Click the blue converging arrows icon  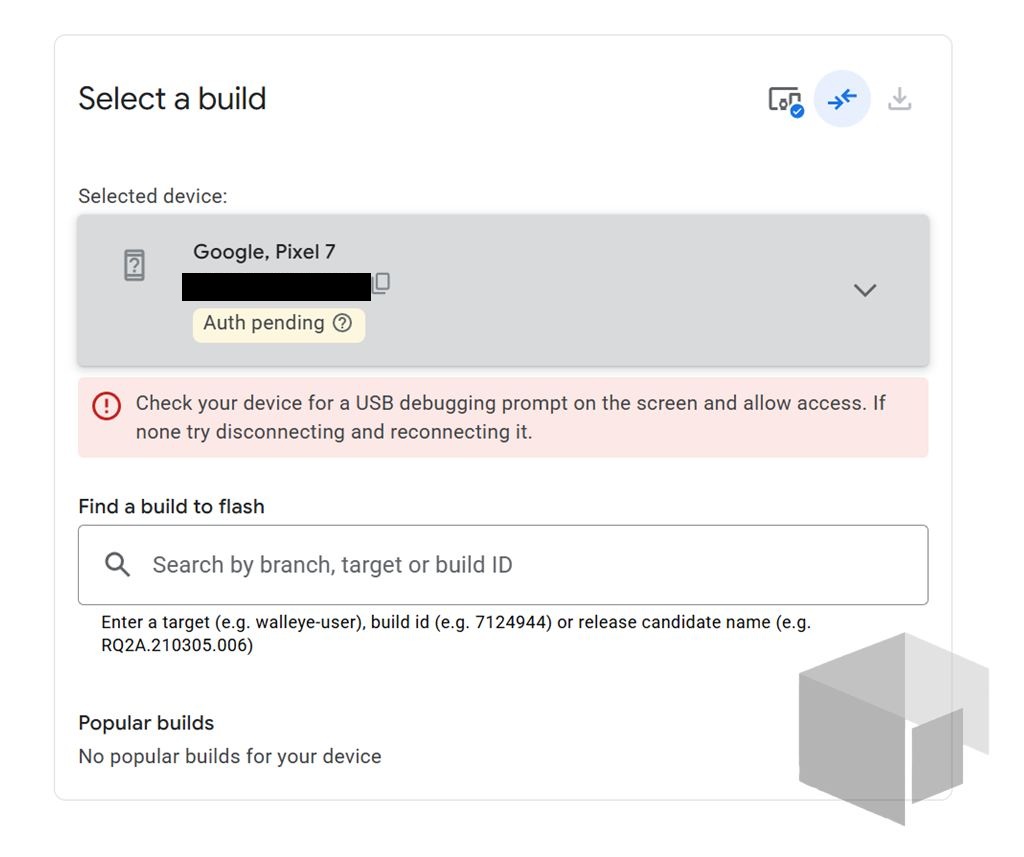tap(842, 99)
